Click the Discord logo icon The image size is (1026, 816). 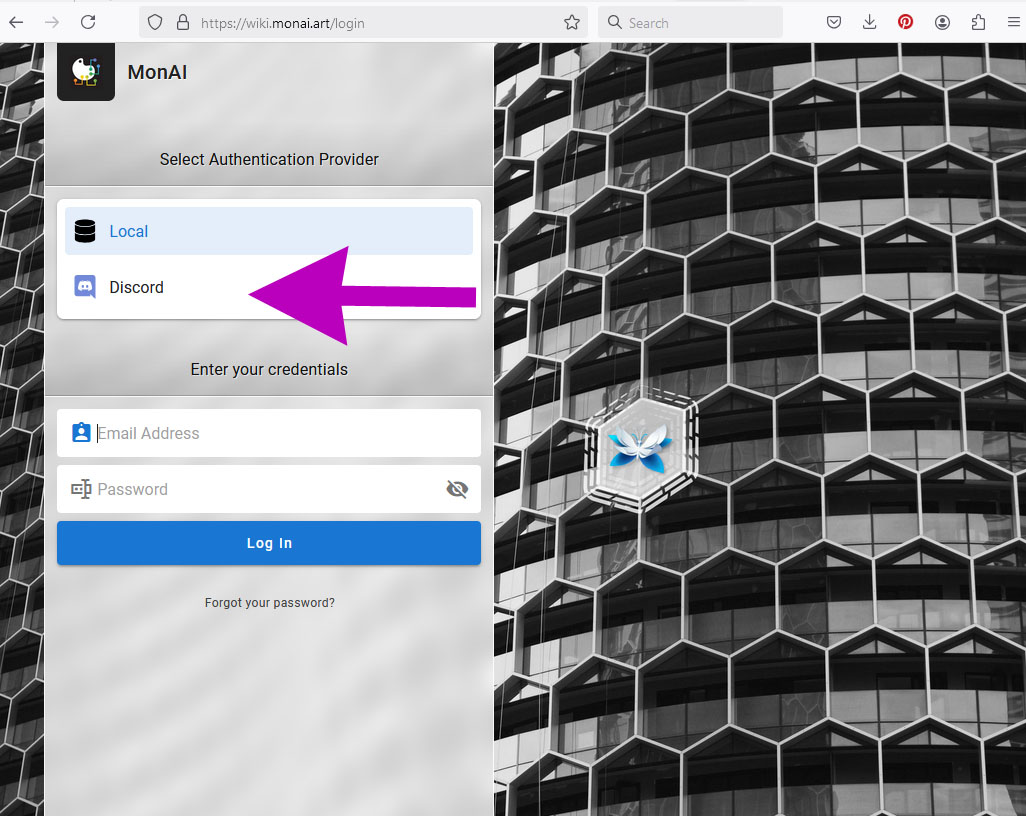85,287
